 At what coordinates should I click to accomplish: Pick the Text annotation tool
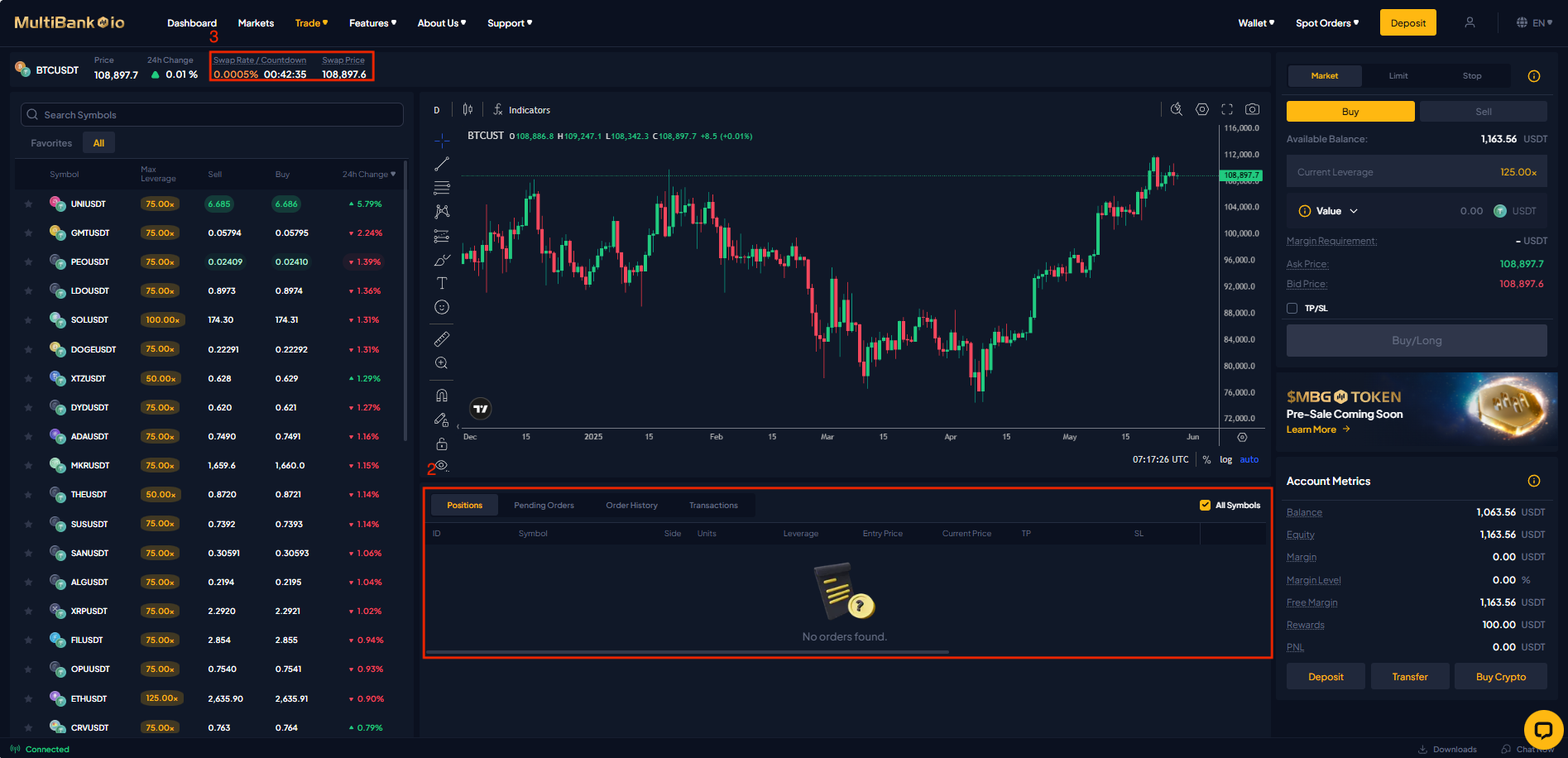pyautogui.click(x=441, y=282)
